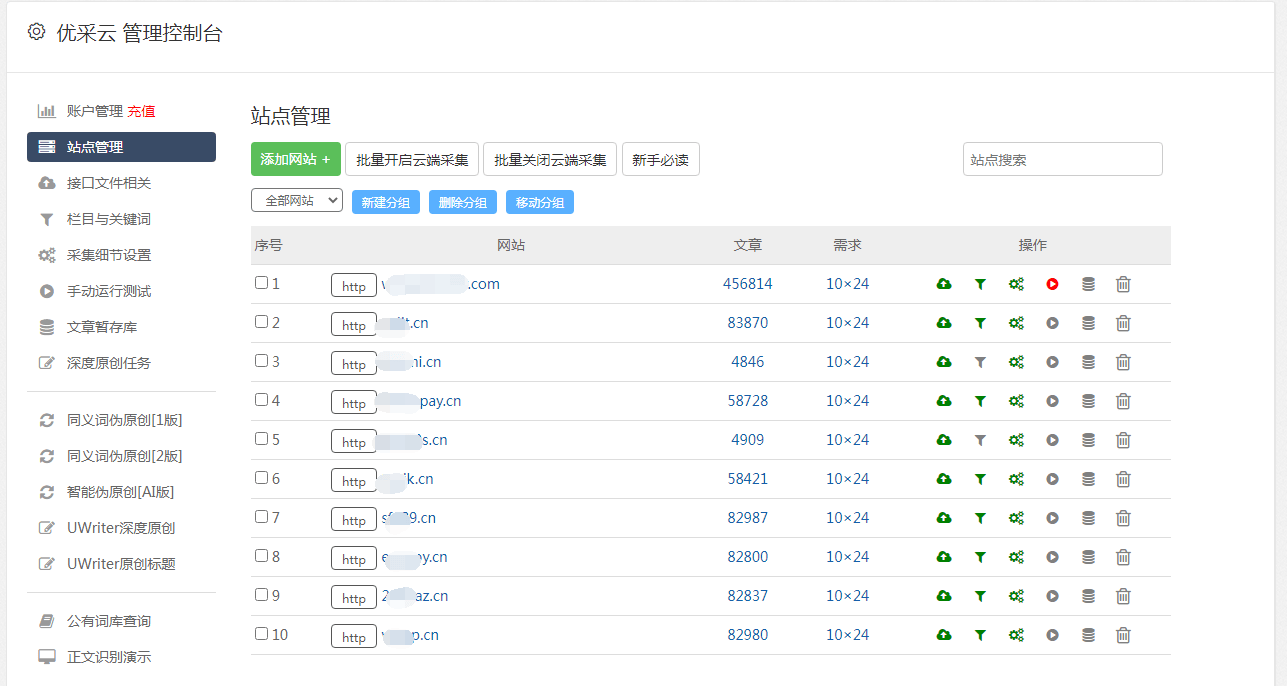Click the trash delete icon on row 5
This screenshot has height=686, width=1287.
[x=1123, y=440]
